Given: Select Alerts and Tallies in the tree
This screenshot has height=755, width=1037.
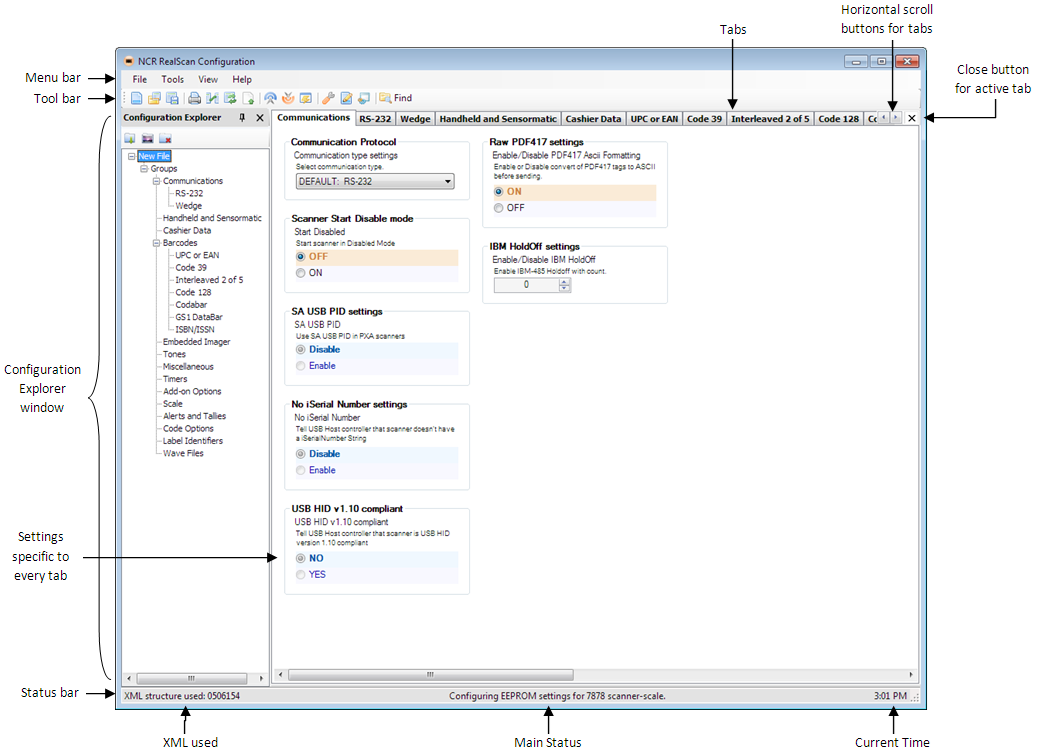Looking at the screenshot, I should point(194,417).
